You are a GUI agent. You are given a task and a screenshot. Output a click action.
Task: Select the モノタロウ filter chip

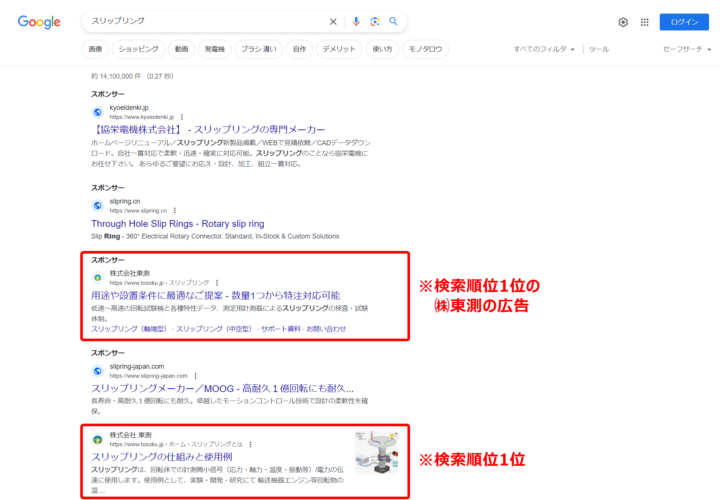[x=425, y=49]
